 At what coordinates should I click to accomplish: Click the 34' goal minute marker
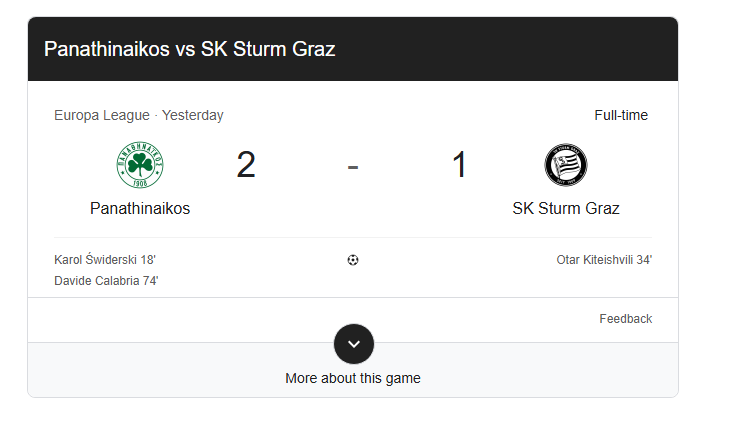(644, 260)
